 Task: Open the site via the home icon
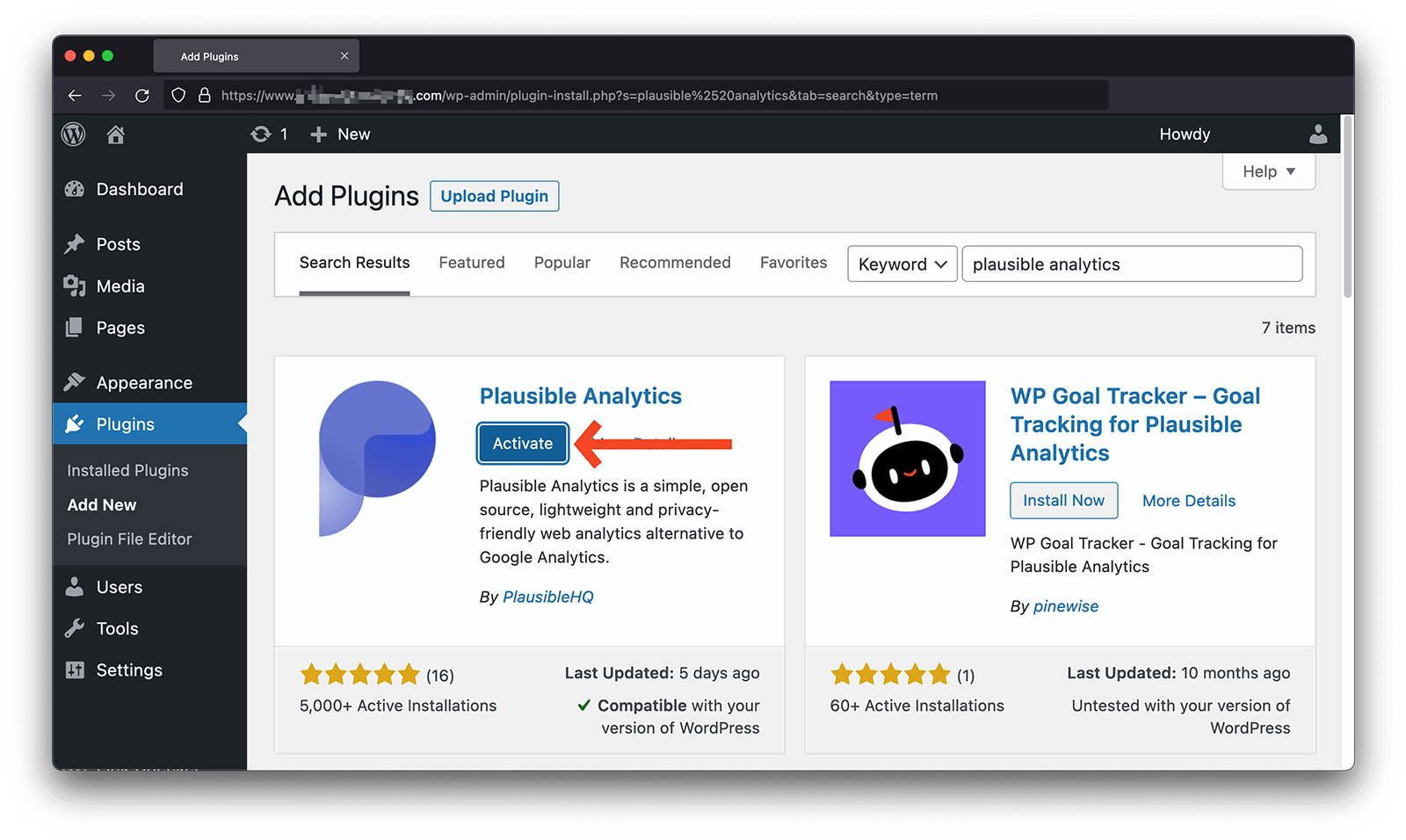[117, 134]
